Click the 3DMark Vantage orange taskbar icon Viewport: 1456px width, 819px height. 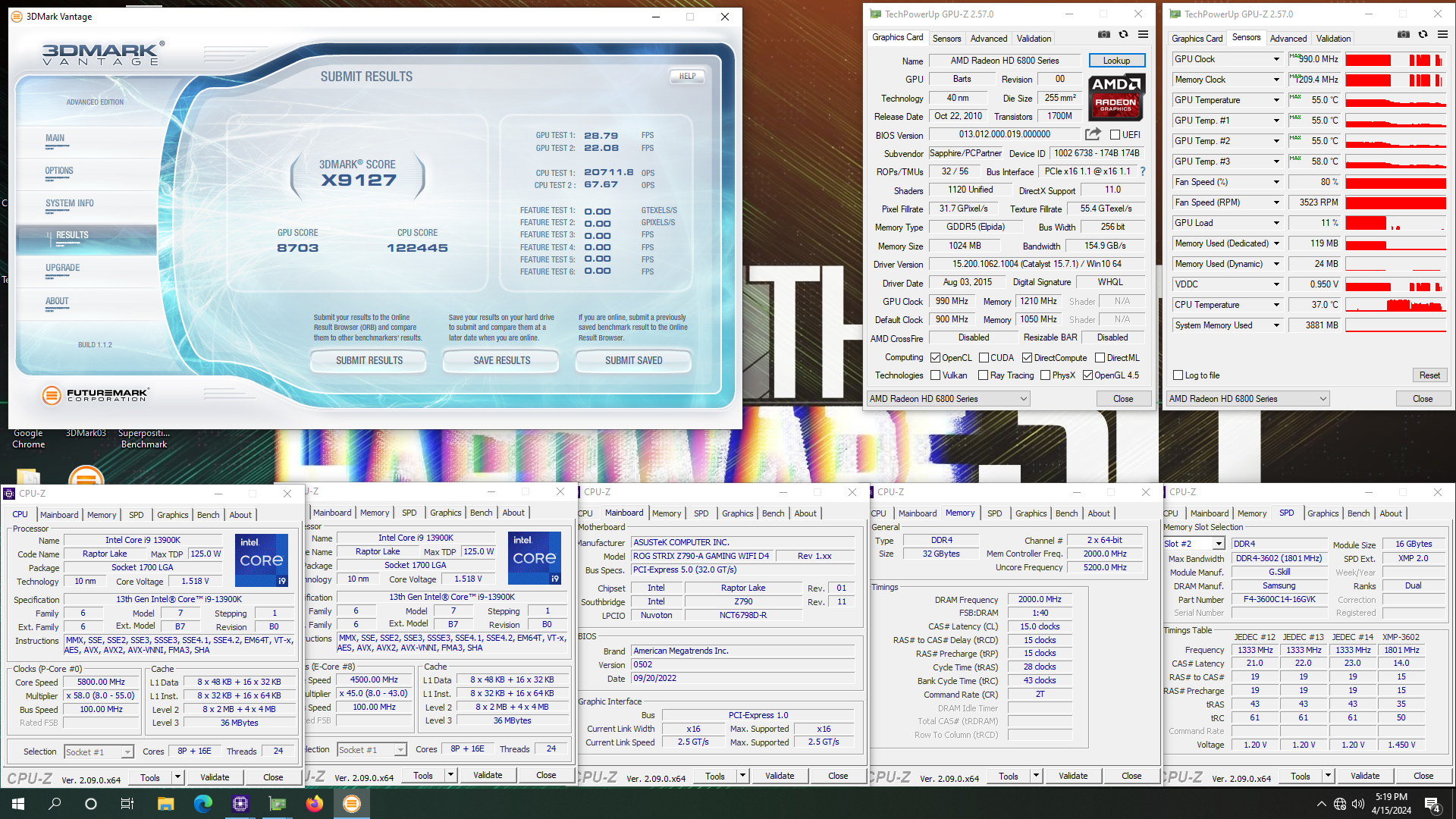click(x=352, y=804)
